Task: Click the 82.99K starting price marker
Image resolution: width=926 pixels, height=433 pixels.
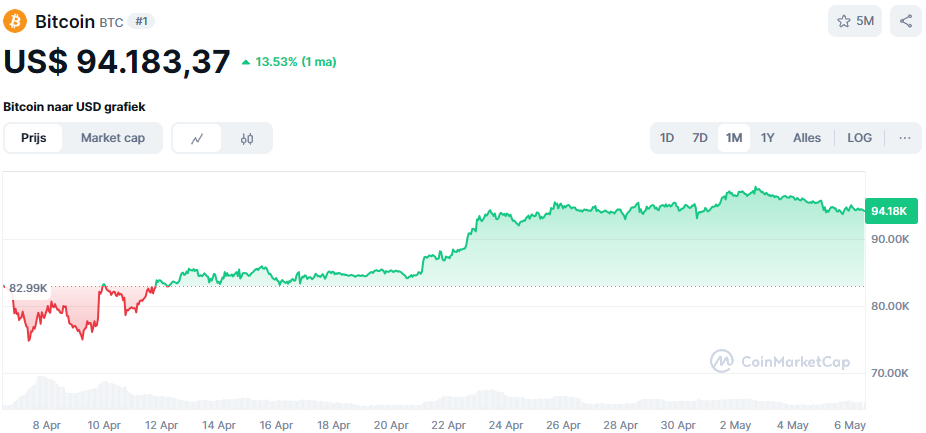Action: pyautogui.click(x=28, y=288)
